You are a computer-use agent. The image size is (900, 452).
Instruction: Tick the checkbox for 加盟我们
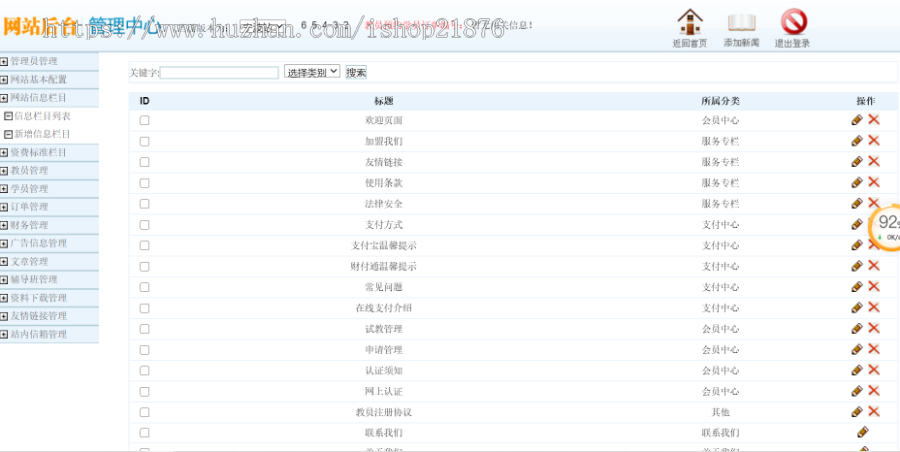(x=145, y=141)
